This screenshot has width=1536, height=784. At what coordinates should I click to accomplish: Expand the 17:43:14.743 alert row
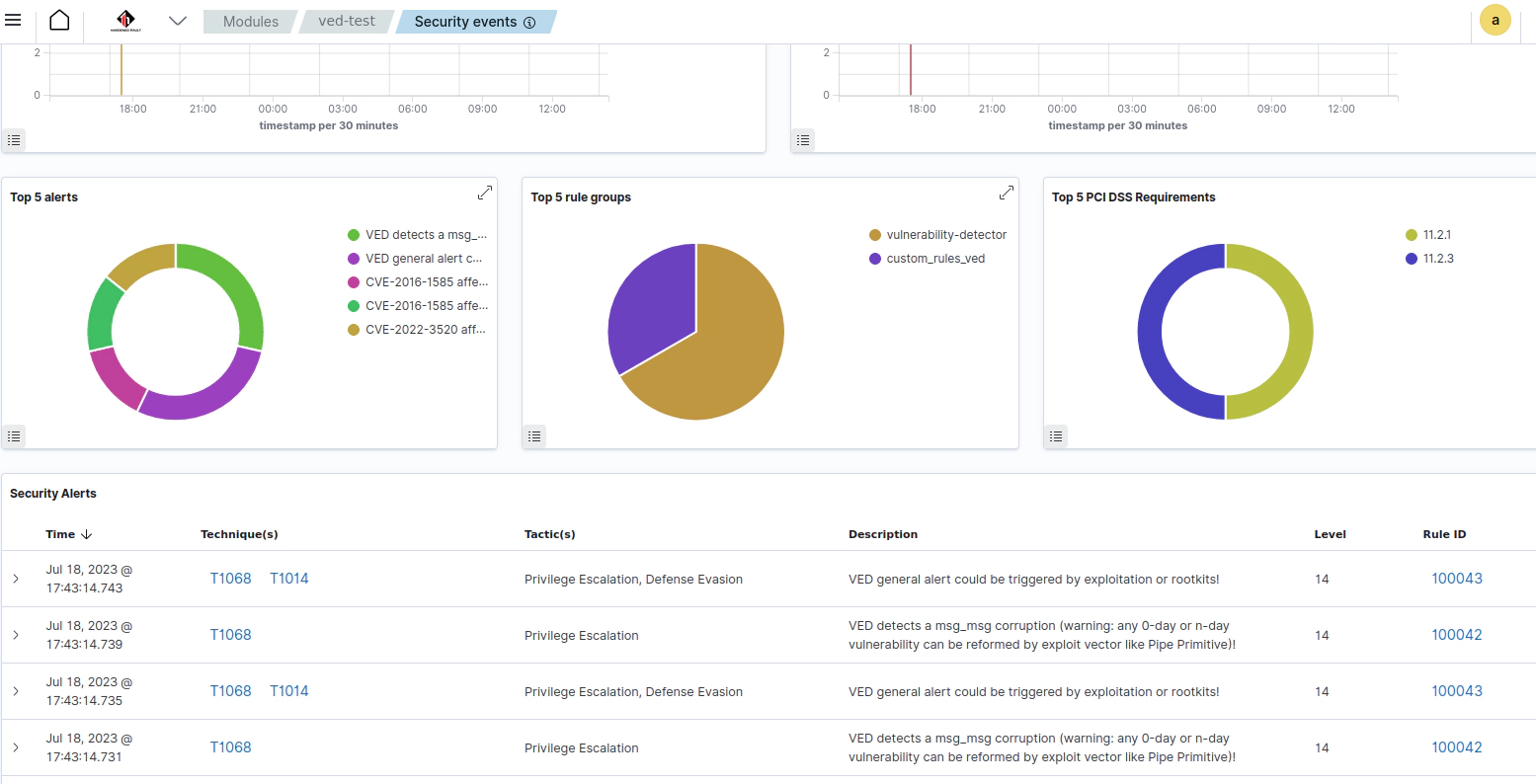[16, 579]
